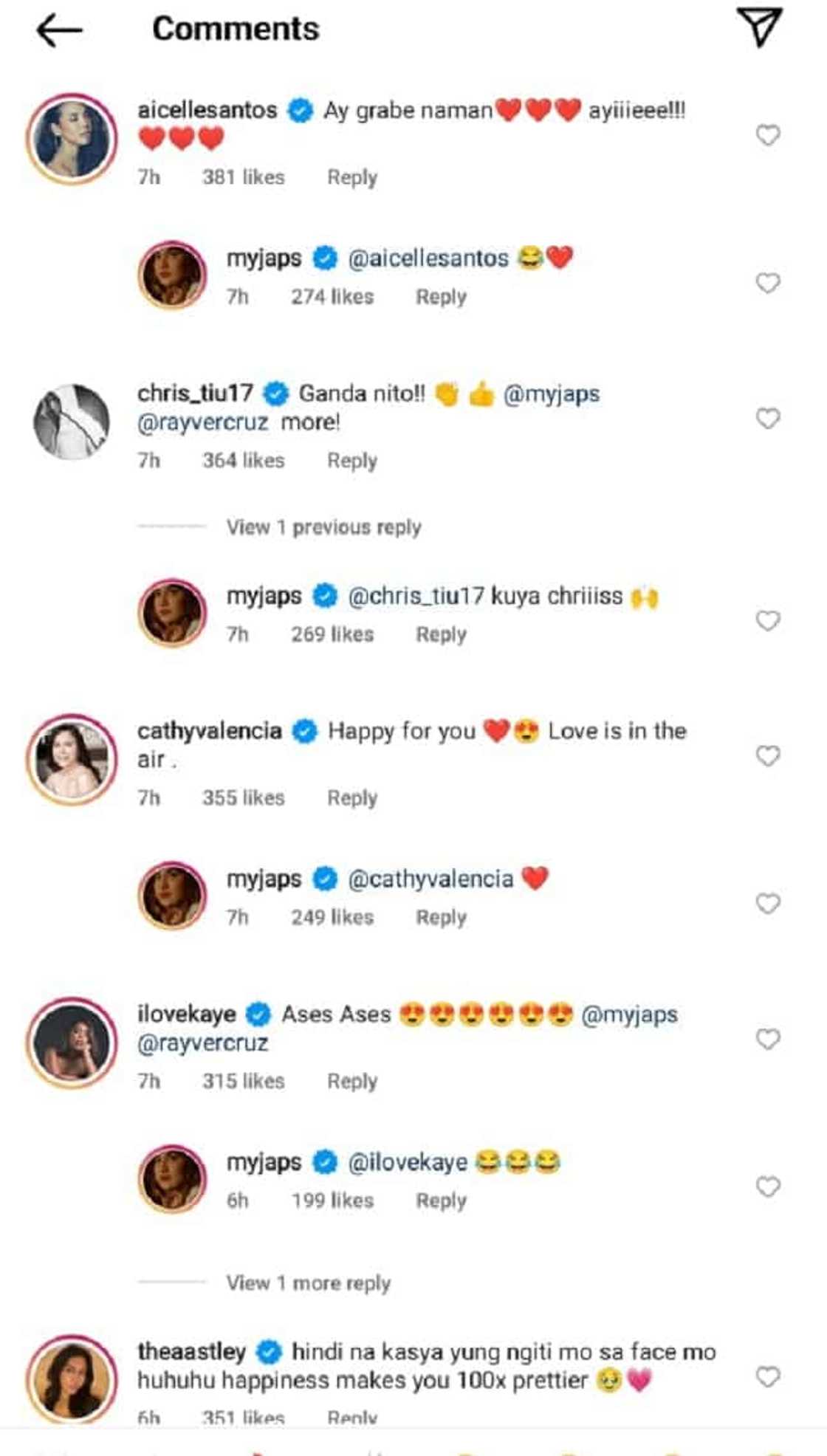827x1456 pixels.
Task: Expand View 1 more reply
Action: 308,1283
